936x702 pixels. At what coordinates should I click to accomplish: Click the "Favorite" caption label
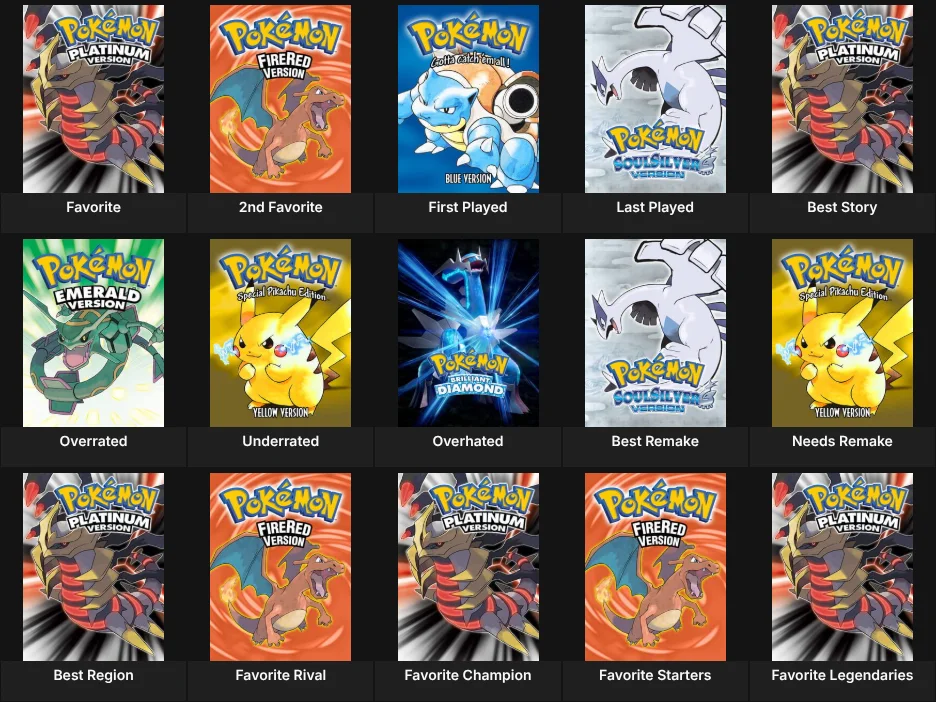pyautogui.click(x=93, y=207)
